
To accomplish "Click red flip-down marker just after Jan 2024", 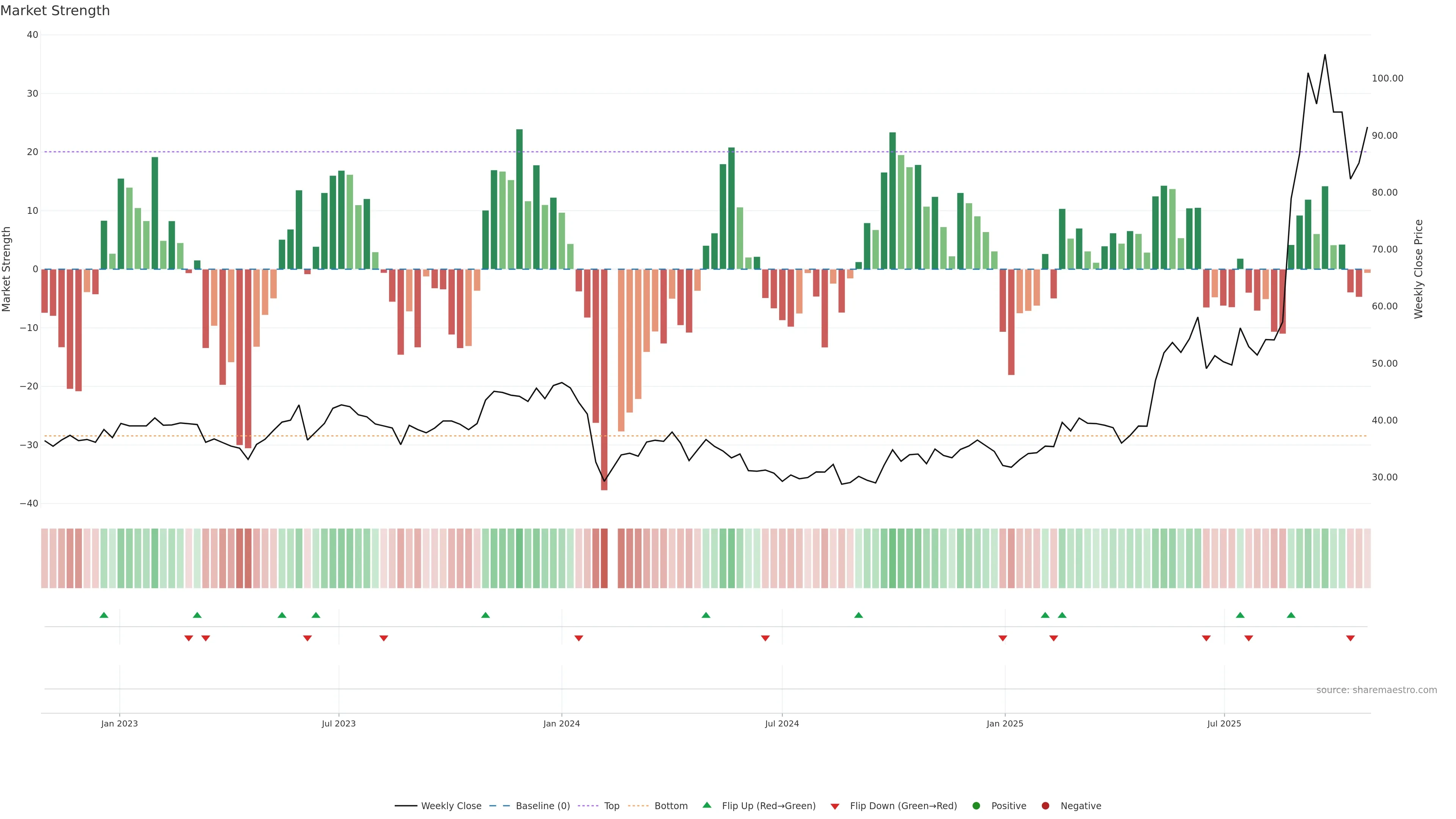I will tap(579, 638).
